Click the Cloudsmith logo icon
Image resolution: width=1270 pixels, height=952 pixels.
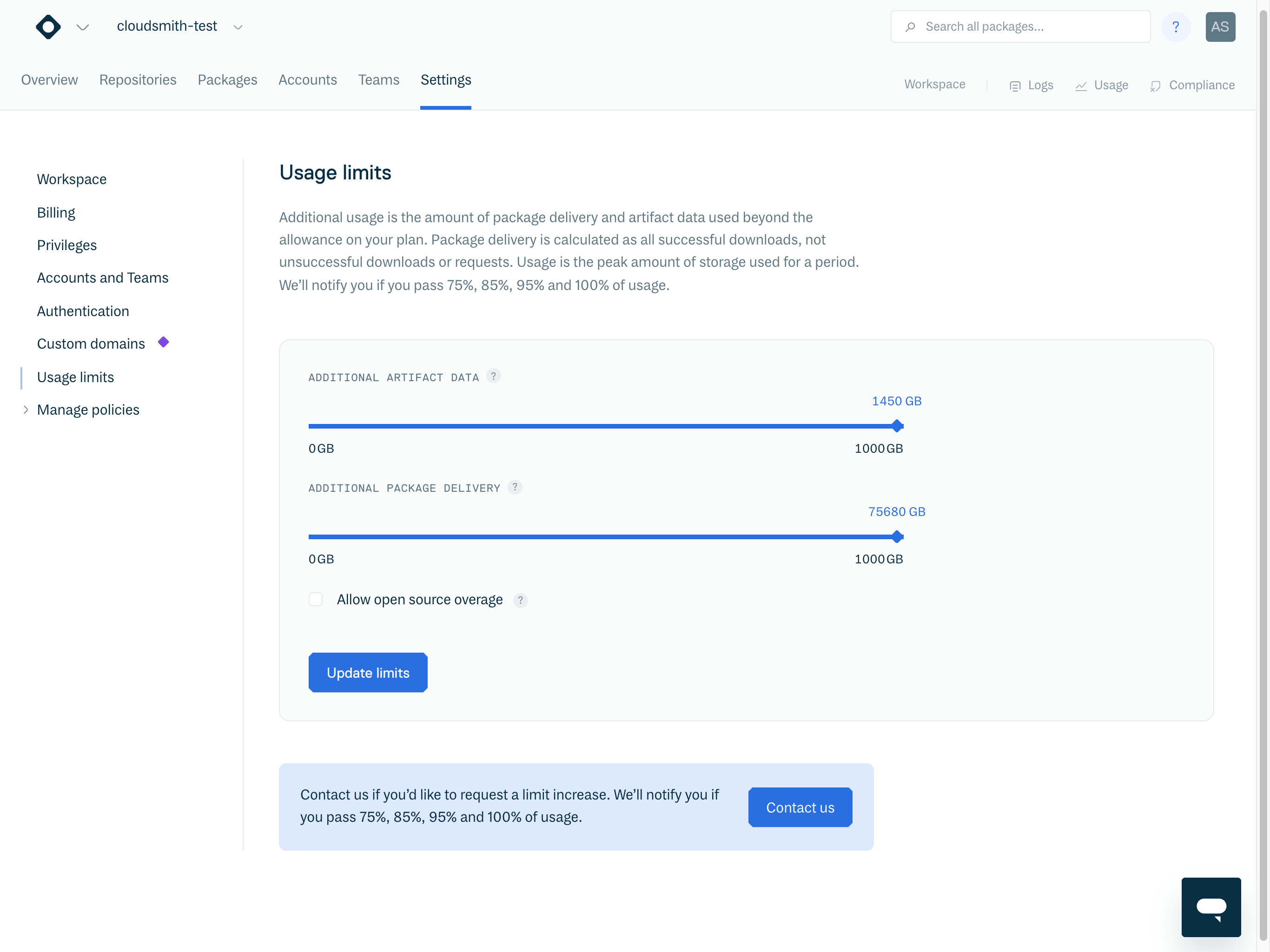[48, 27]
